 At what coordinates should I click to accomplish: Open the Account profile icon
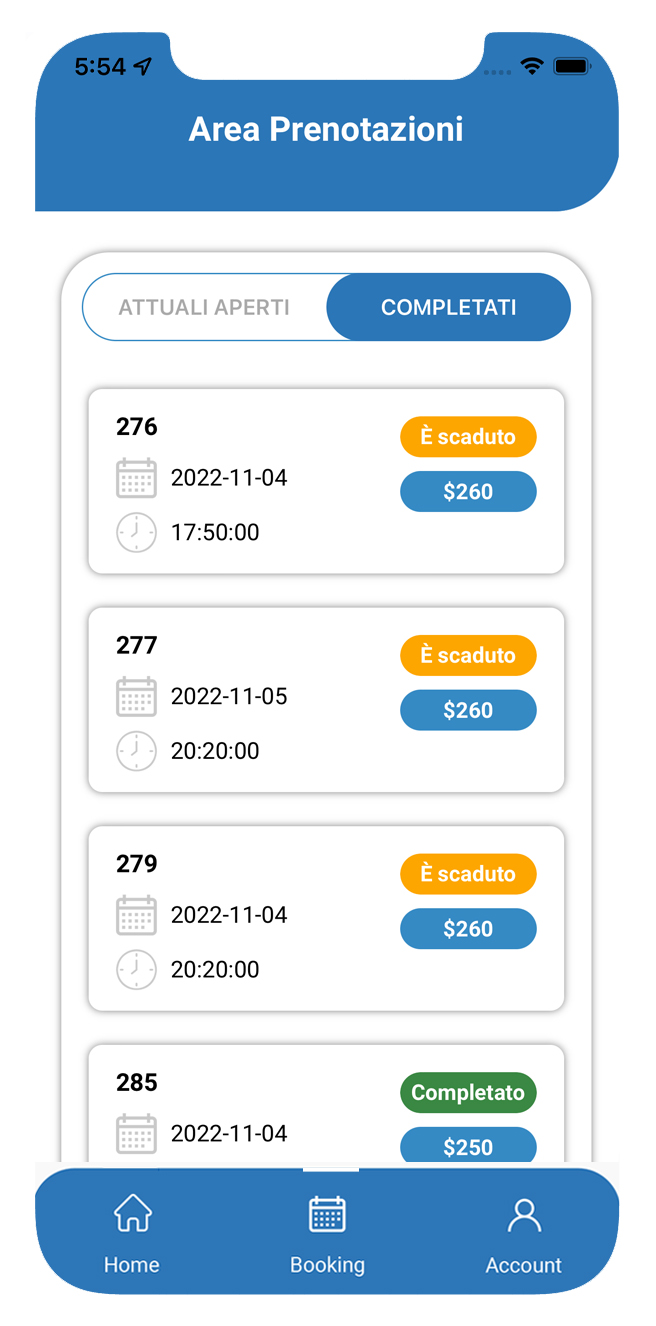[524, 1214]
